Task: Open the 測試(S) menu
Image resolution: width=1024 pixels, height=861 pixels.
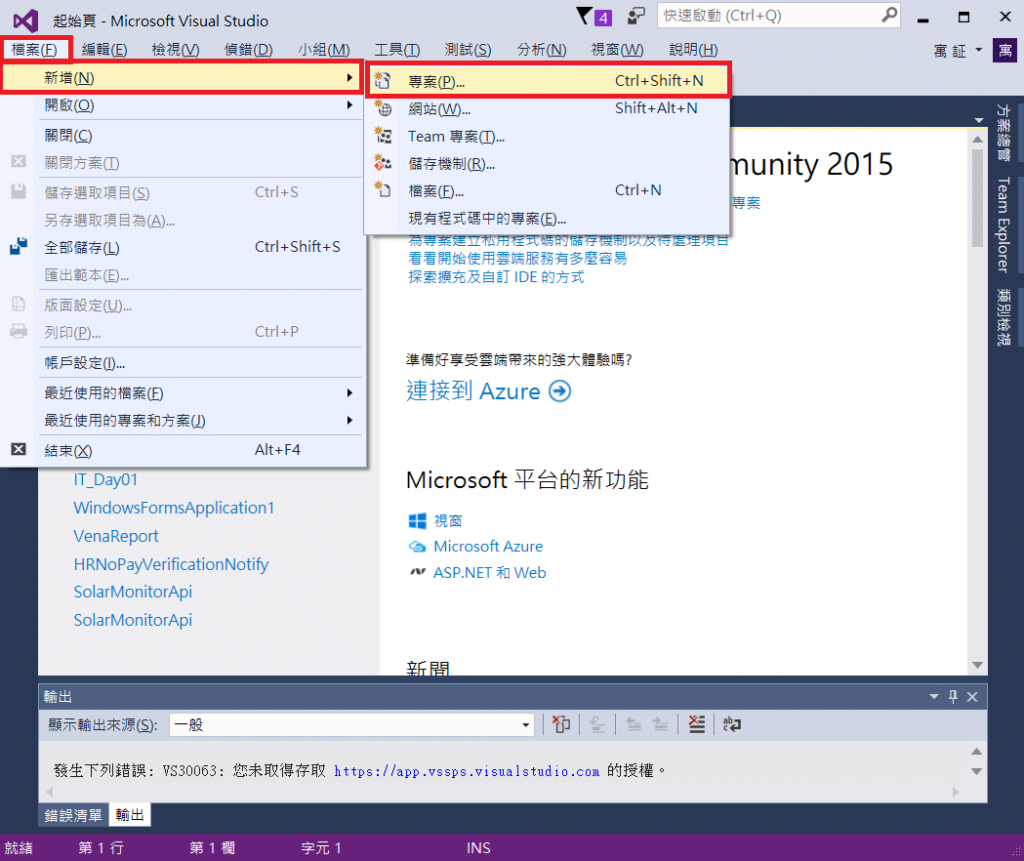Action: pyautogui.click(x=468, y=50)
